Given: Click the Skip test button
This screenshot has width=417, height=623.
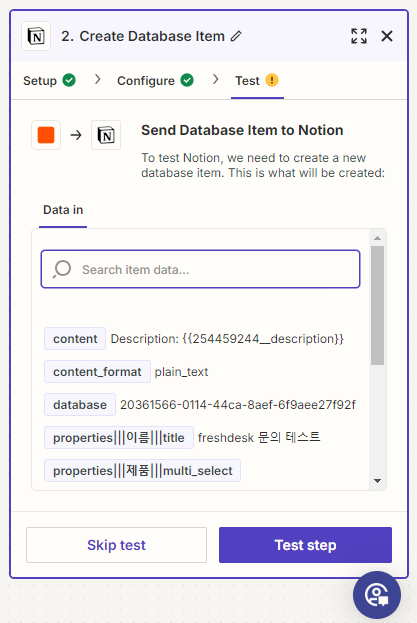Looking at the screenshot, I should pyautogui.click(x=116, y=545).
